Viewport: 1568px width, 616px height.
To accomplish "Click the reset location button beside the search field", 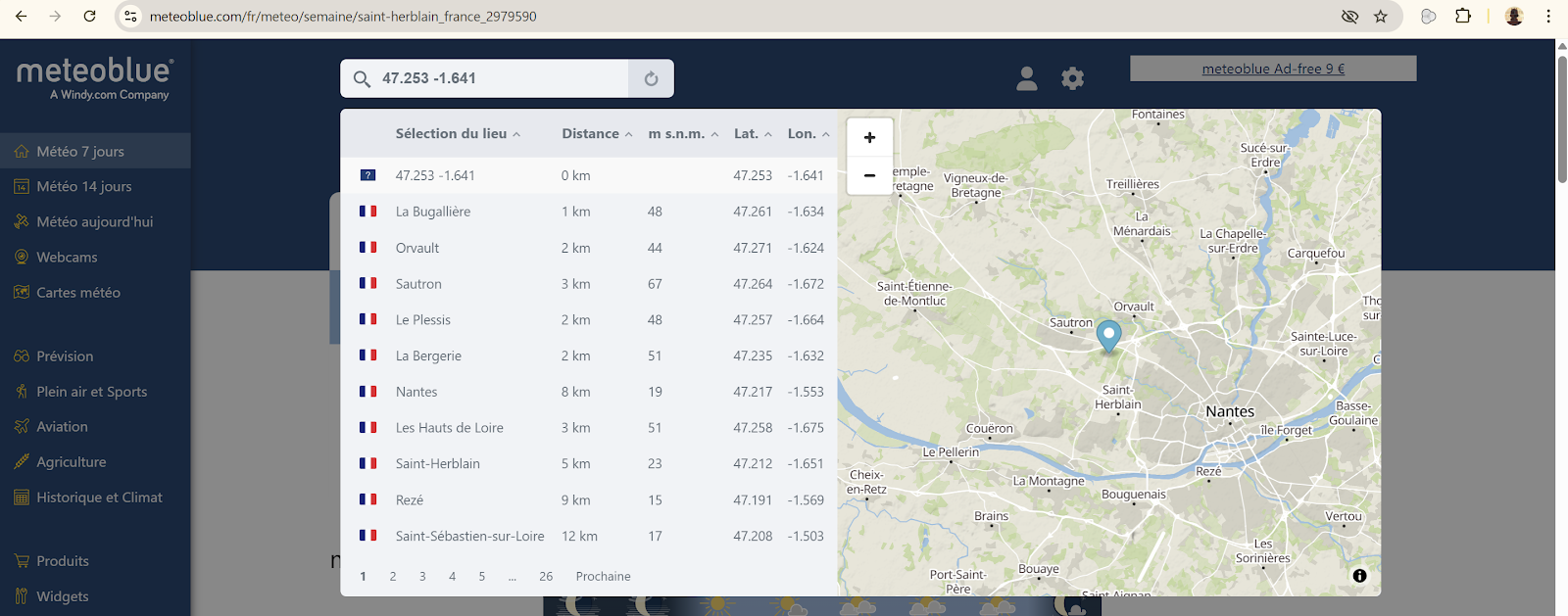I will pos(651,78).
